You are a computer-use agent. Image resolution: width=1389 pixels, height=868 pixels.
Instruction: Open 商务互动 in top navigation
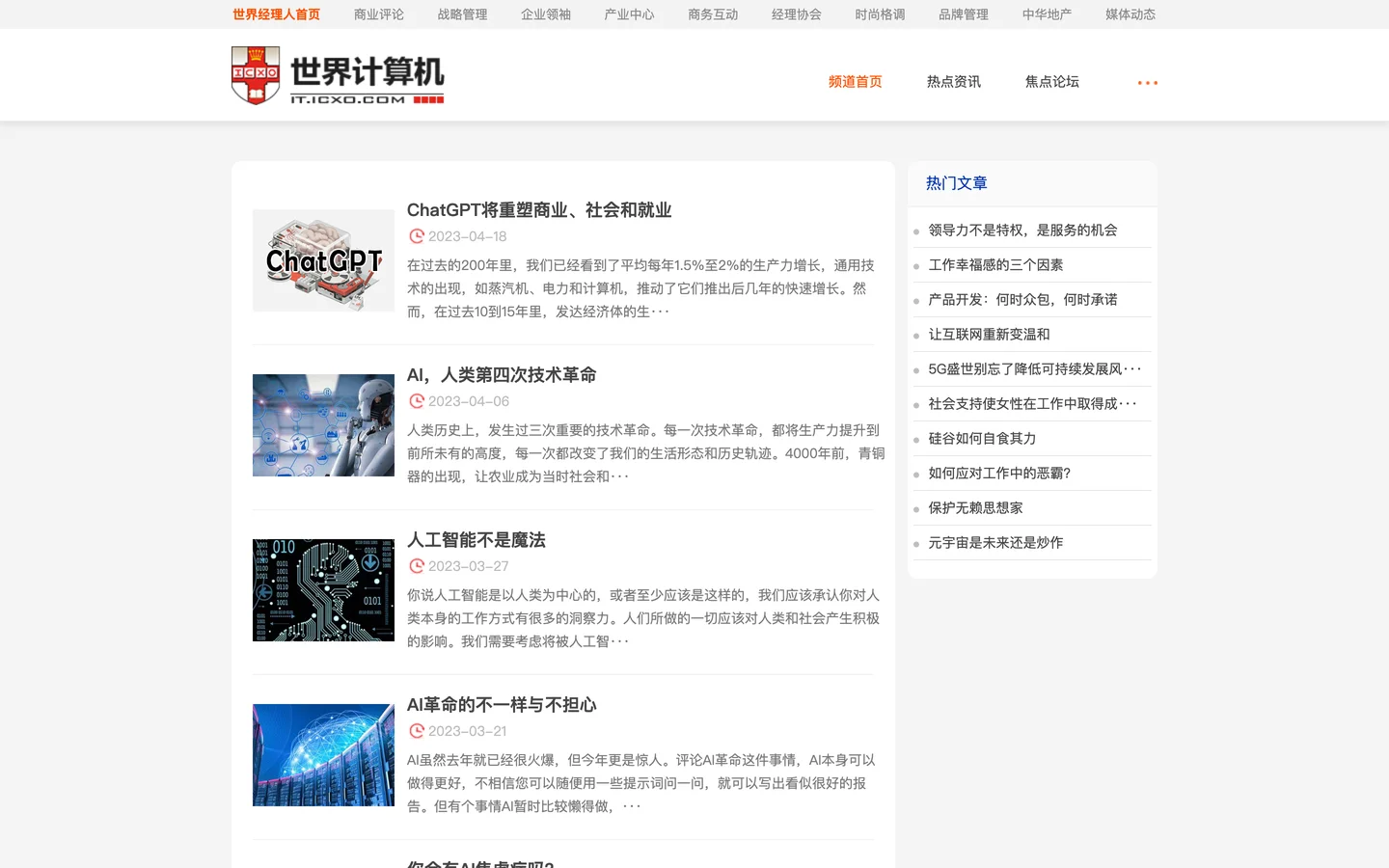click(x=713, y=14)
